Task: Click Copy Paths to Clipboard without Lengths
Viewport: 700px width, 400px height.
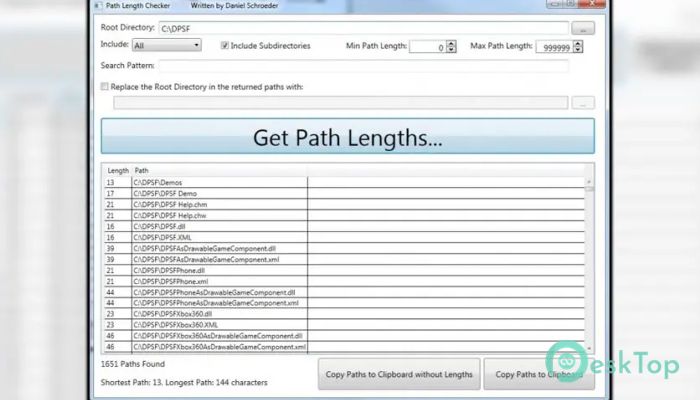Action: (399, 374)
